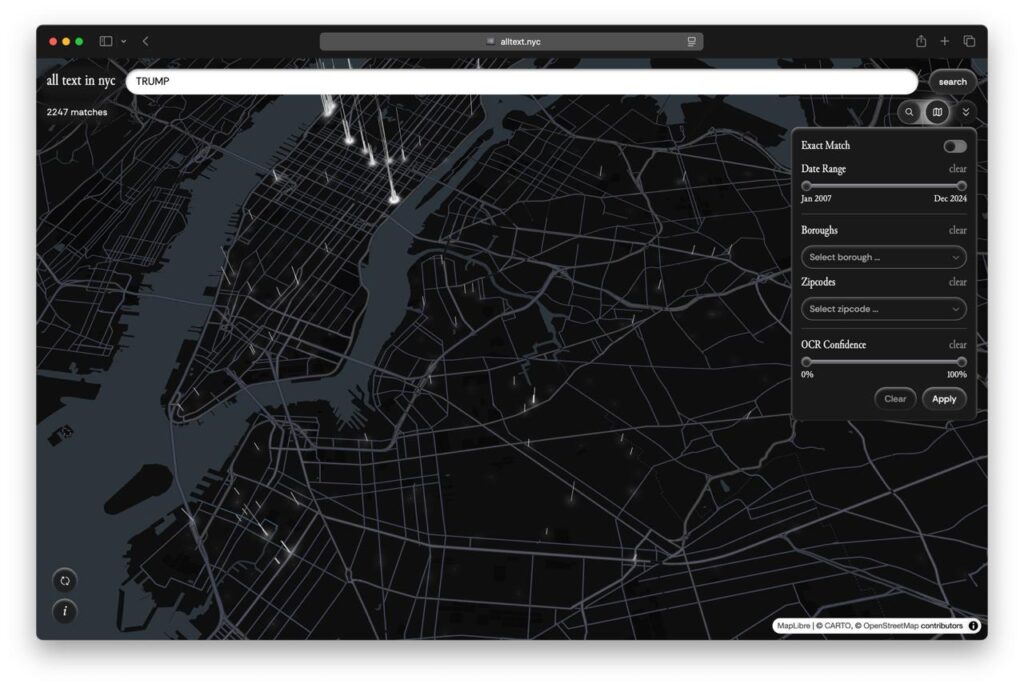This screenshot has height=688, width=1024.
Task: Show the Safari tab overview icon
Action: click(x=969, y=41)
